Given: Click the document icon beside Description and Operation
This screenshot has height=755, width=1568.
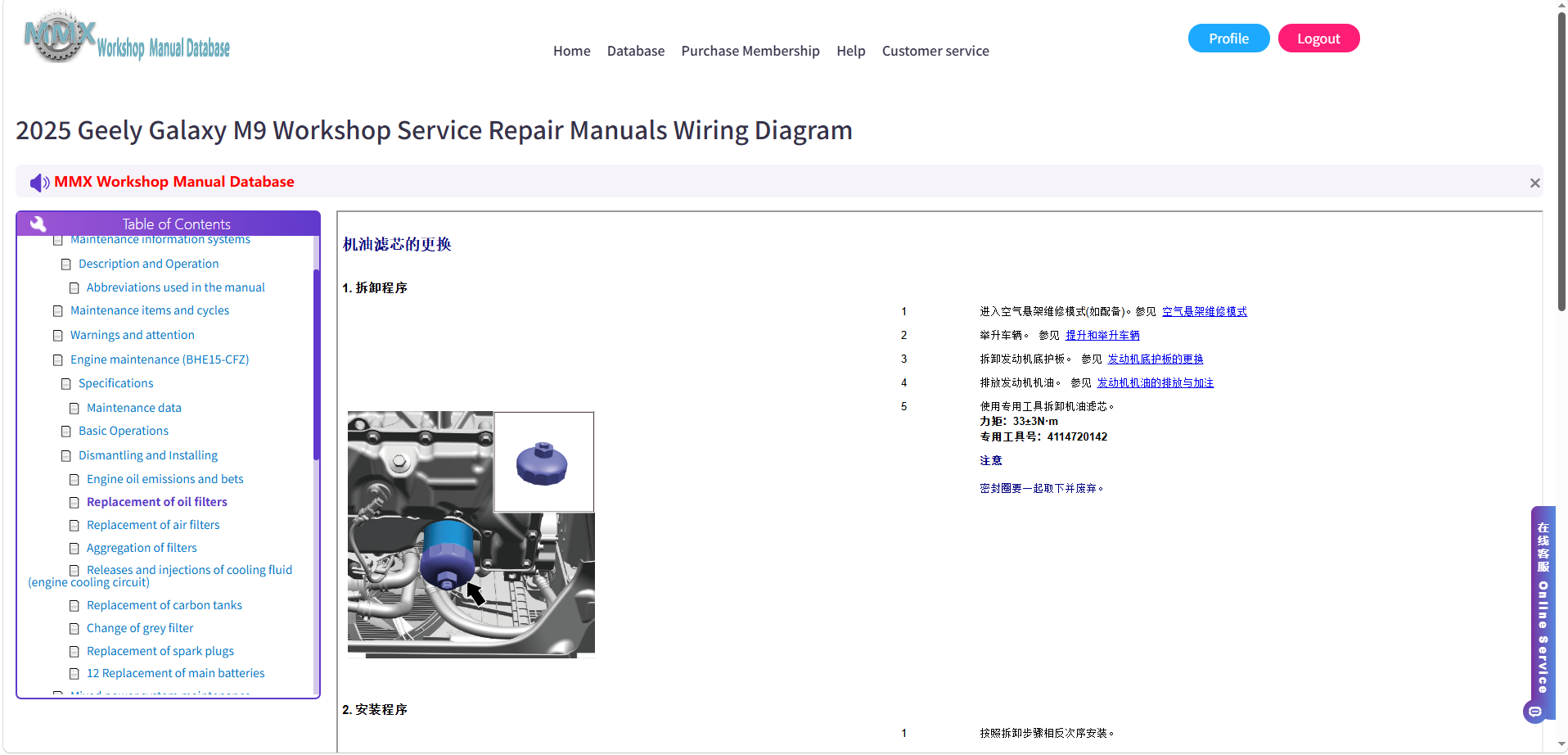Looking at the screenshot, I should pos(66,264).
